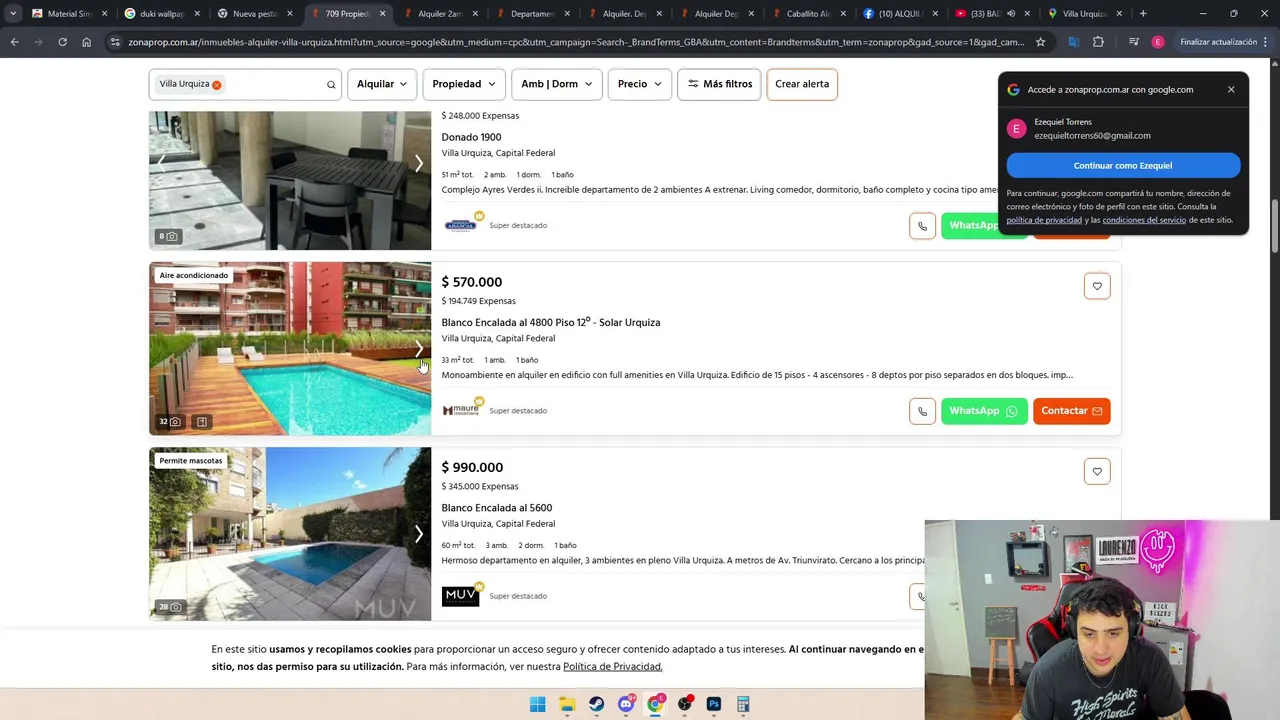
Task: Click the translate page icon
Action: point(1073,42)
